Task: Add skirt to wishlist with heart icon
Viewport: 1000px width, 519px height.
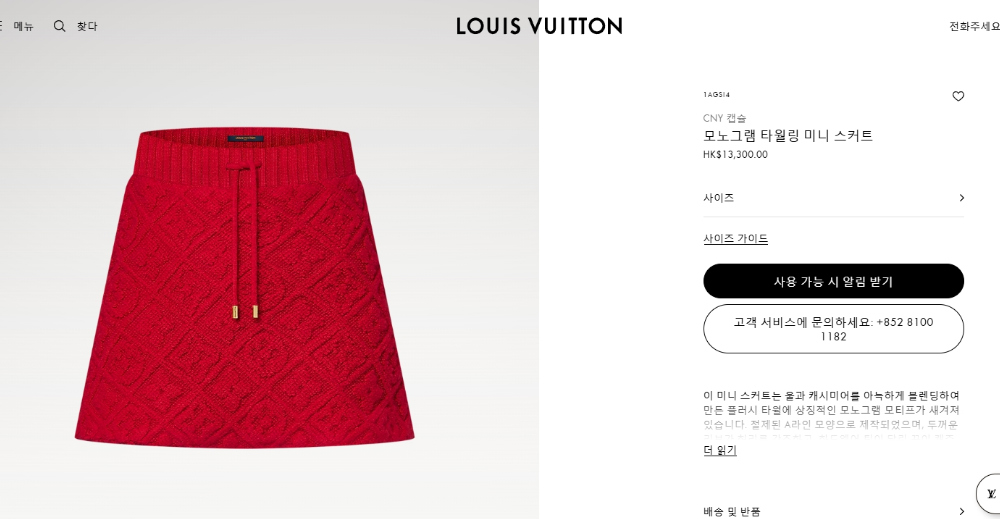Action: [x=958, y=96]
